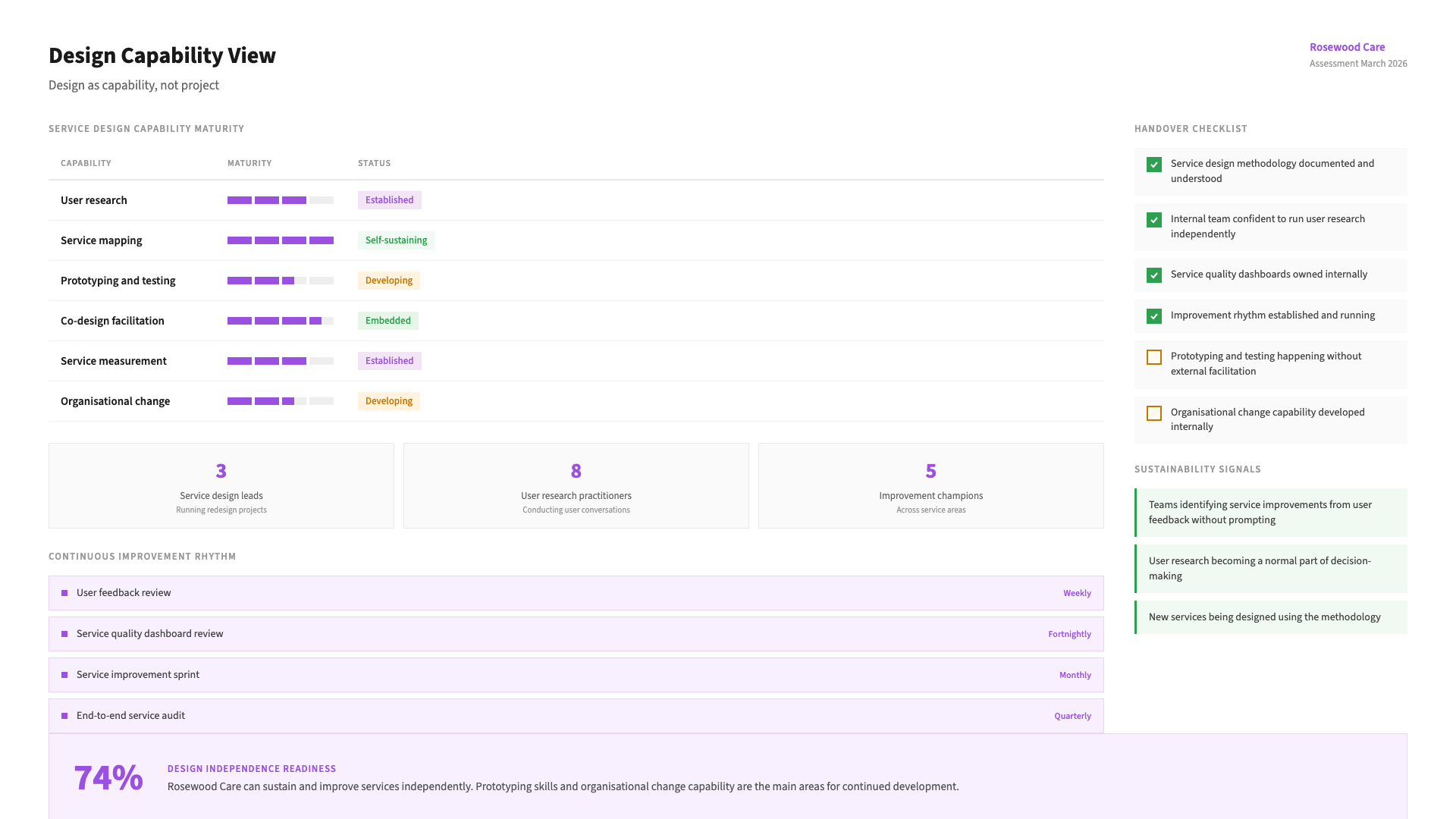Uncheck service quality dashboards owned internally
The image size is (1456, 819).
click(1154, 275)
